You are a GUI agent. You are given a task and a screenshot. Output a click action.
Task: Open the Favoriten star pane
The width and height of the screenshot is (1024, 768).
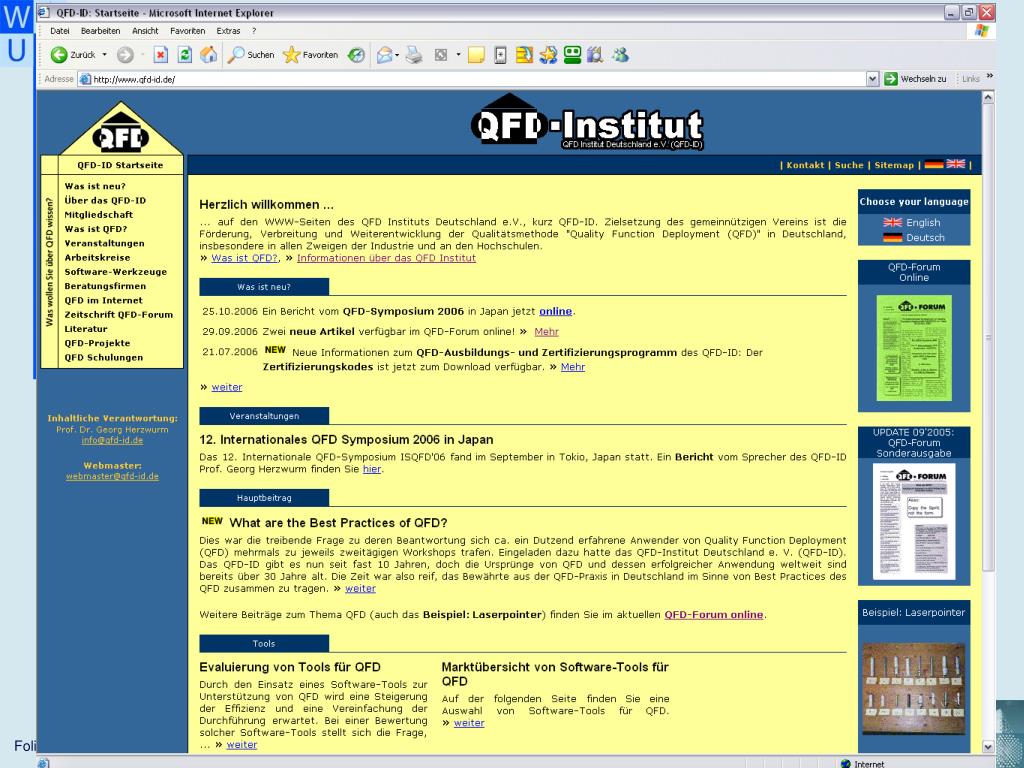pos(310,55)
